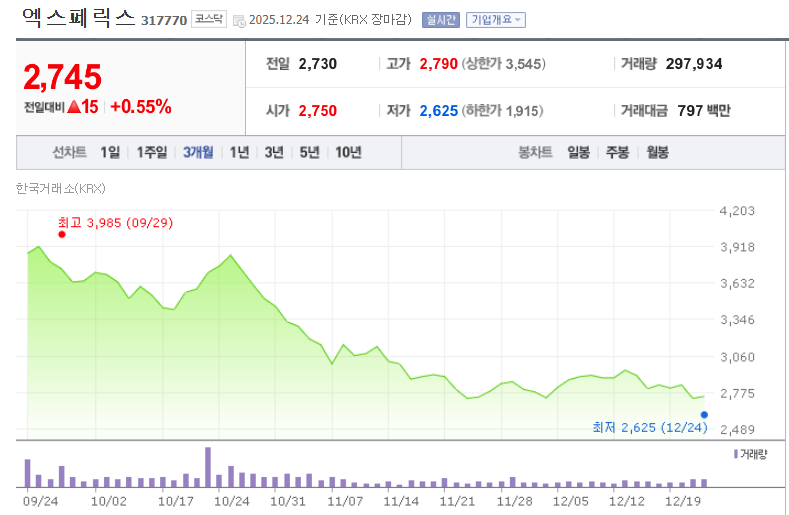
Task: Click the 10/17 date axis label
Action: pos(176,501)
